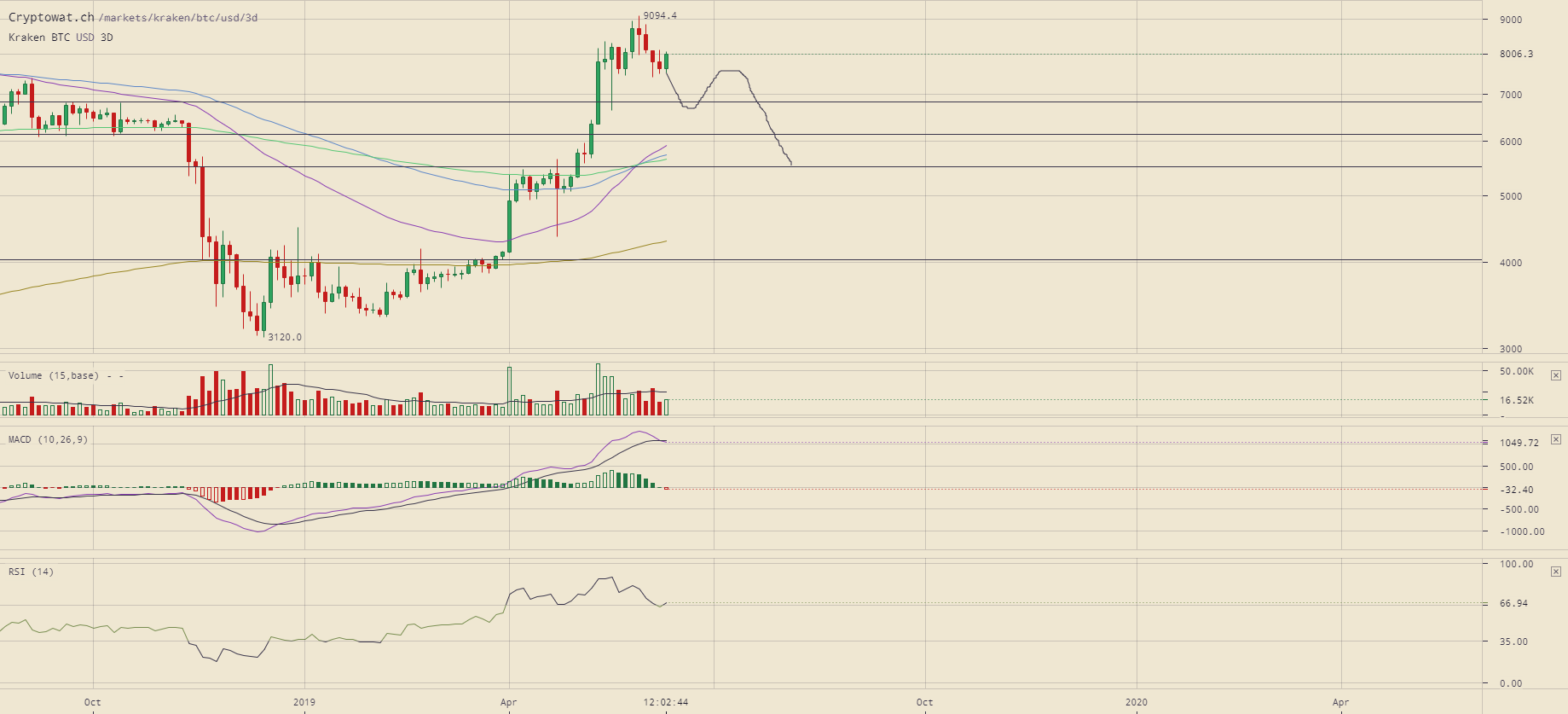The image size is (1568, 714).
Task: Select the 16.52K current volume value
Action: 1517,400
